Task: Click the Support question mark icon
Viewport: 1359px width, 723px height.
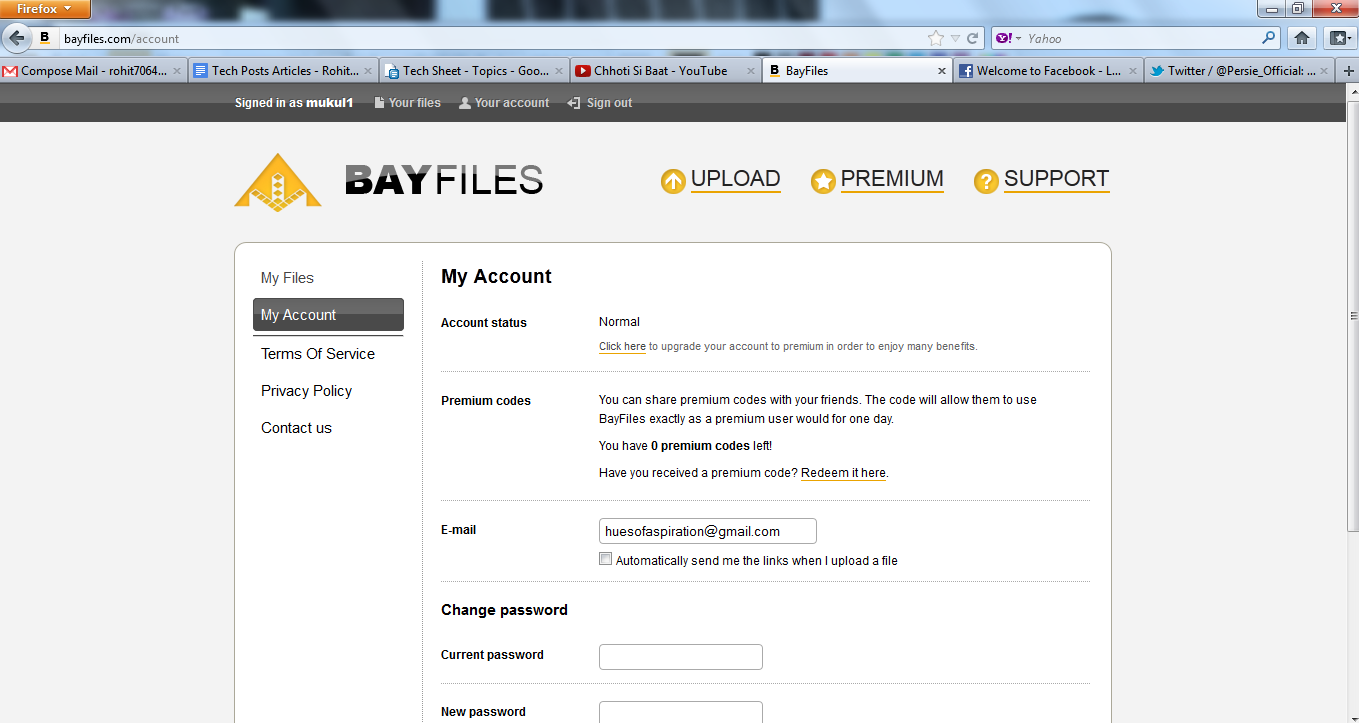Action: [x=986, y=181]
